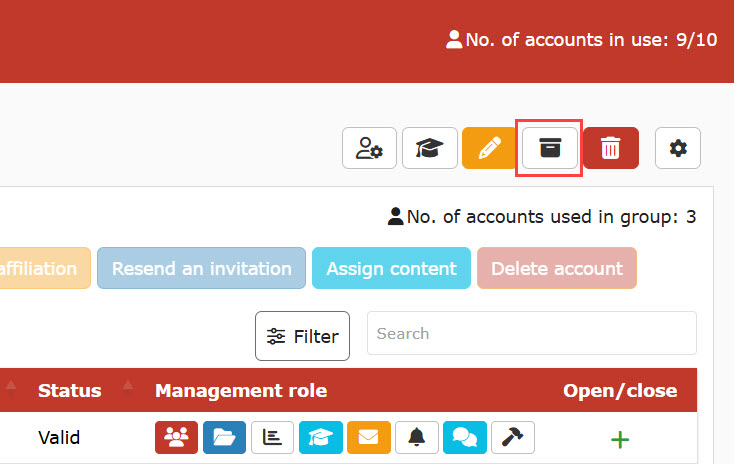The image size is (735, 464).
Task: Click the graduation cap toolbar button
Action: click(x=430, y=149)
